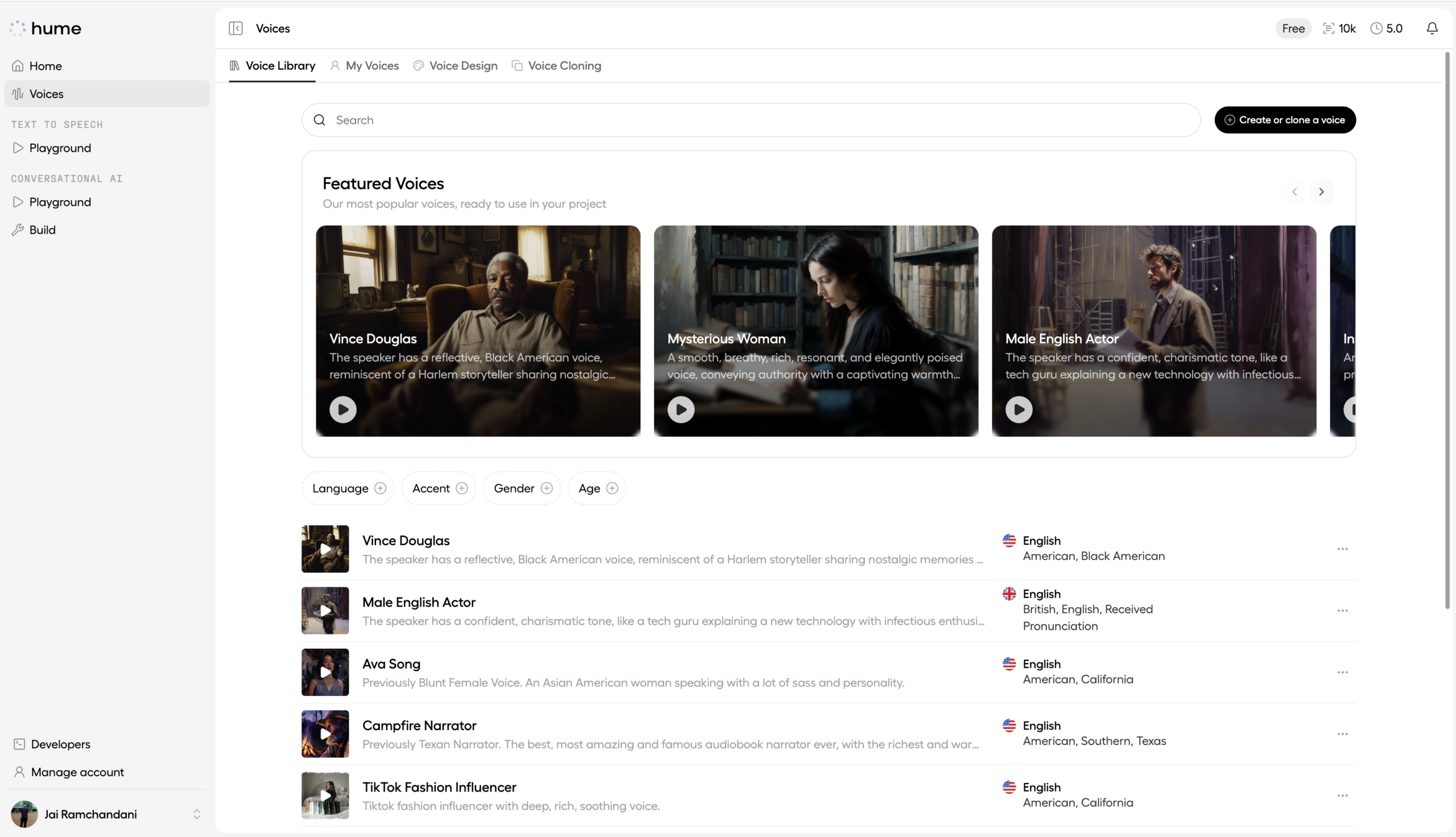Click the Free plan badge

pos(1293,28)
